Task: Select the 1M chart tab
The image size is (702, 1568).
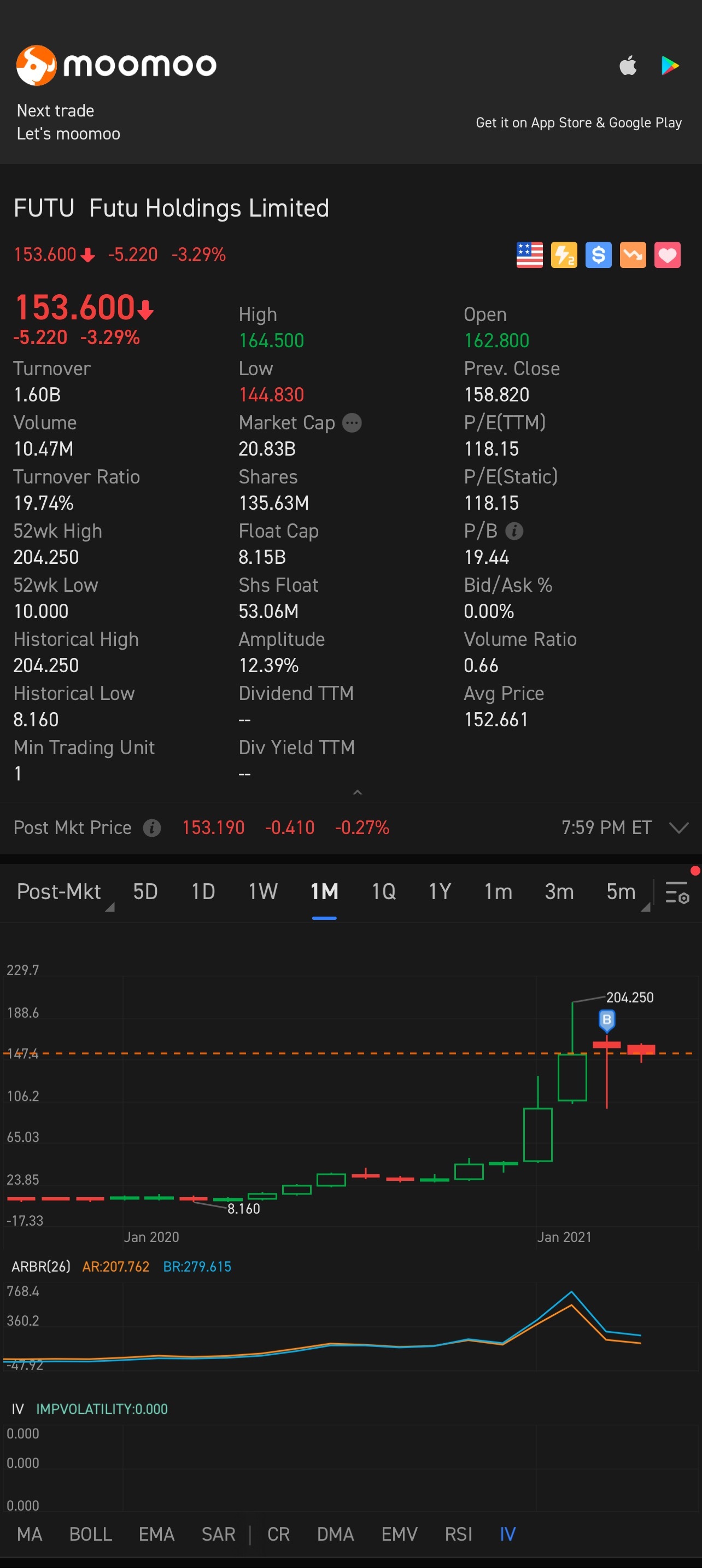Action: pyautogui.click(x=324, y=891)
